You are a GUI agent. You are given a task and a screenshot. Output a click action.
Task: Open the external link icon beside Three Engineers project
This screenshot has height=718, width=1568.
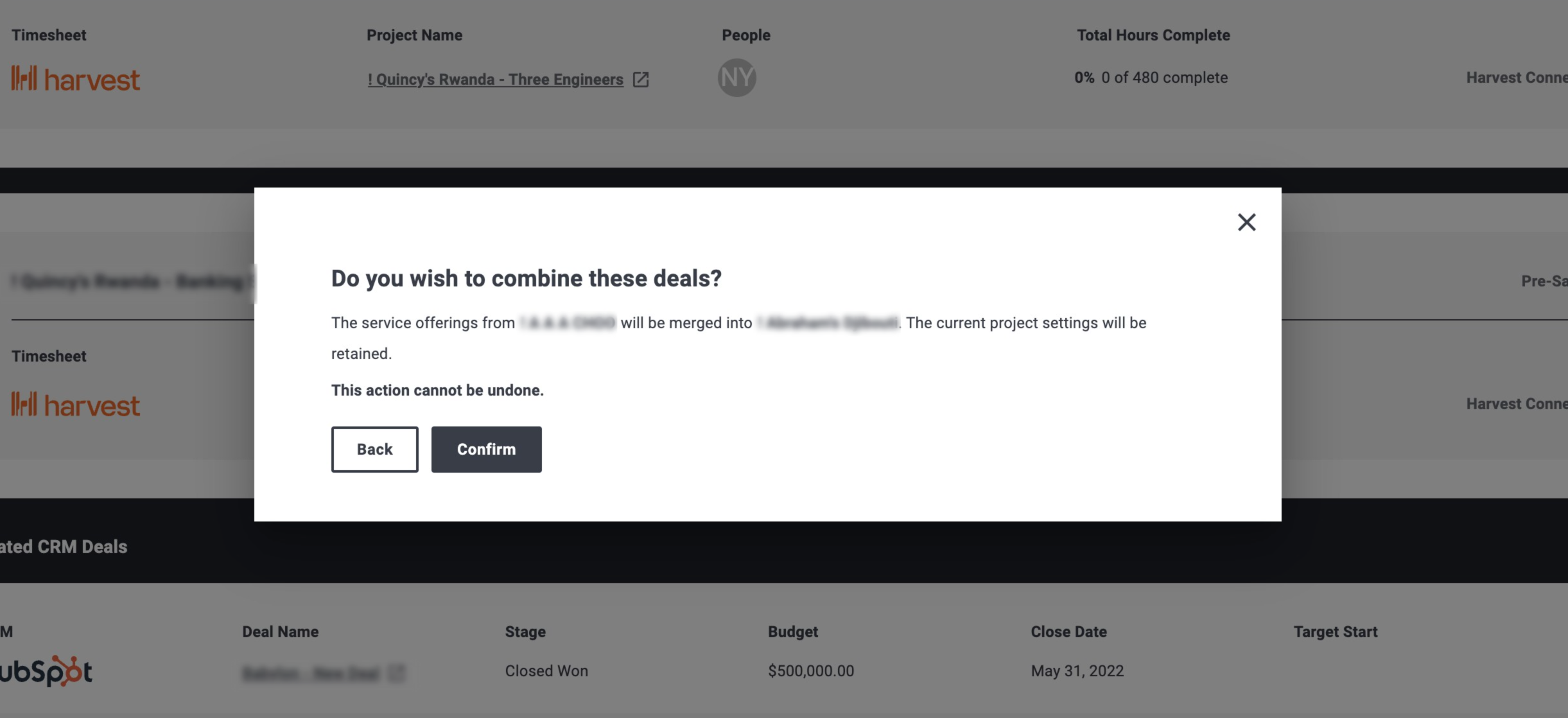click(641, 79)
